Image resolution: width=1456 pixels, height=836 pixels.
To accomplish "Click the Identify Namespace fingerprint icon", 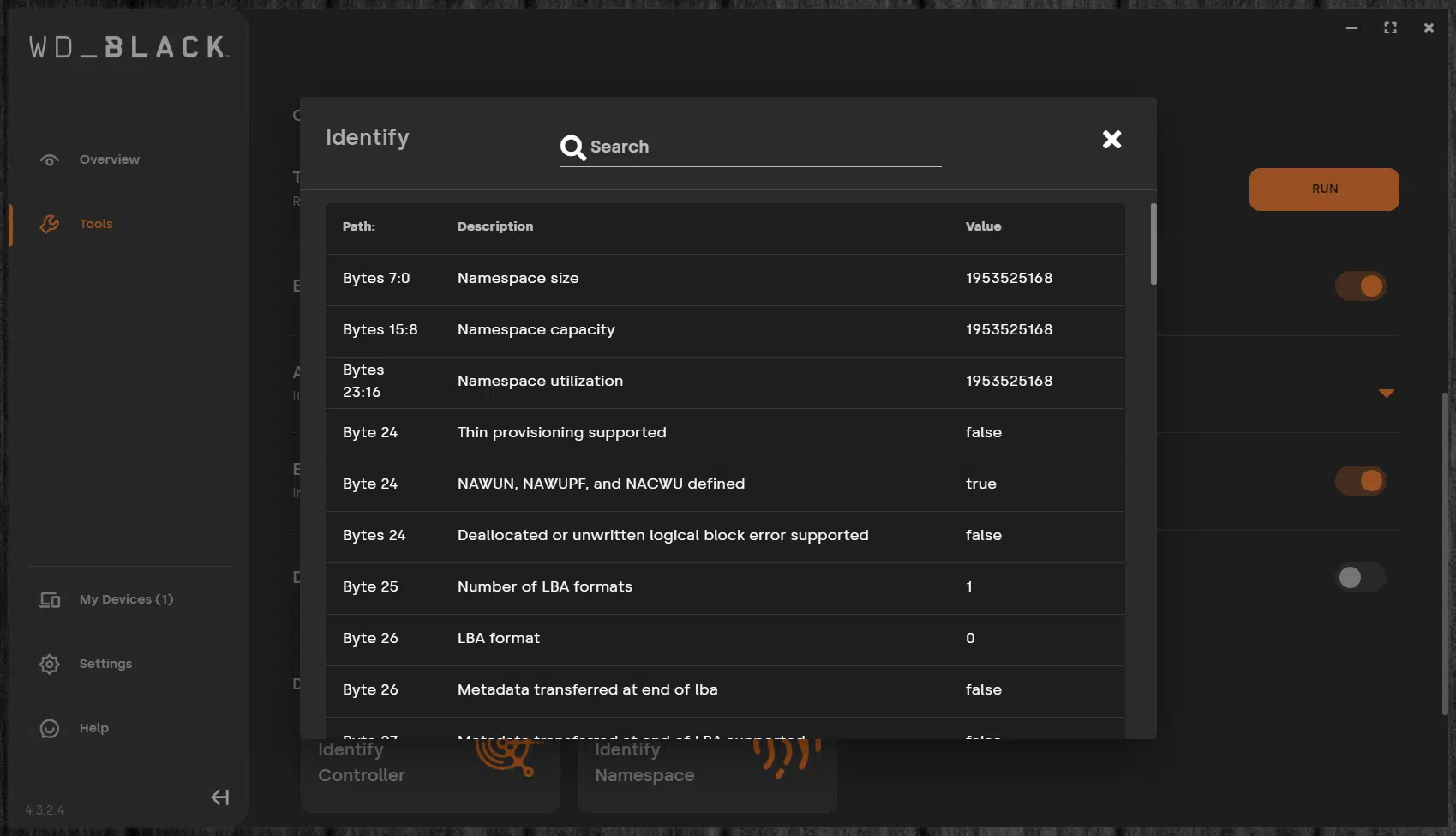I will click(x=787, y=758).
